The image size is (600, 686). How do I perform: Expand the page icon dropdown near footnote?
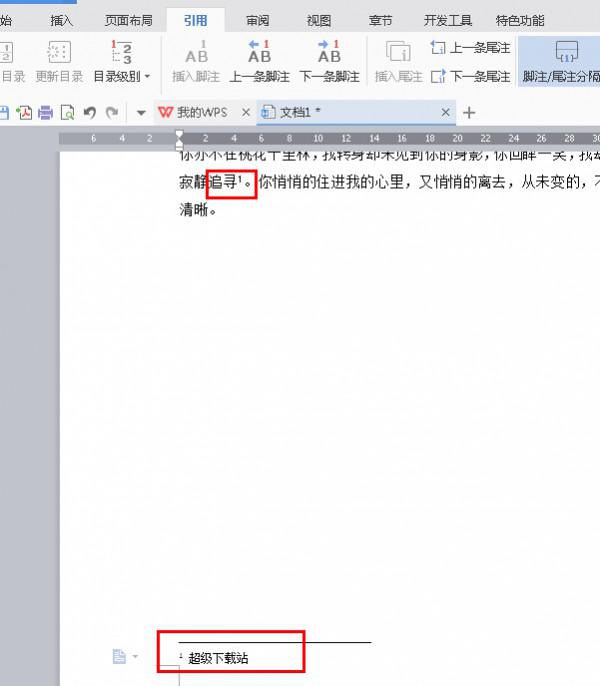pos(135,657)
